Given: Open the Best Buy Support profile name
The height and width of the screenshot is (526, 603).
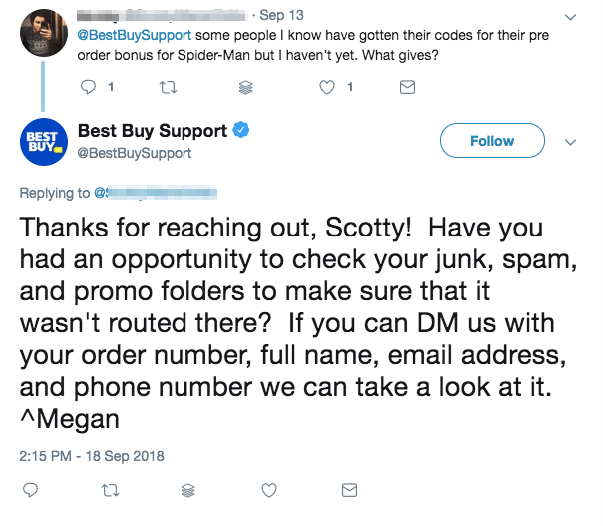Looking at the screenshot, I should pos(152,131).
